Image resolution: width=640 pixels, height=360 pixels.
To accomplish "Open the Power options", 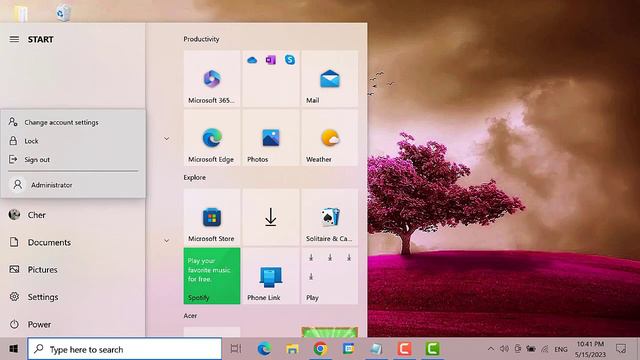I will 73,324.
